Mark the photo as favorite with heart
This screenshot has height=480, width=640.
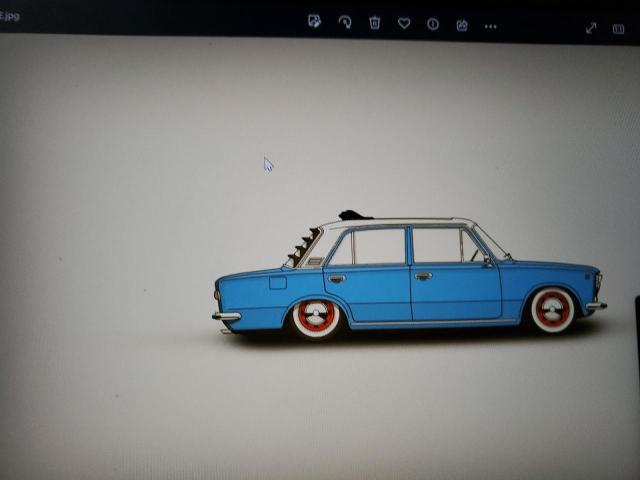pyautogui.click(x=404, y=23)
